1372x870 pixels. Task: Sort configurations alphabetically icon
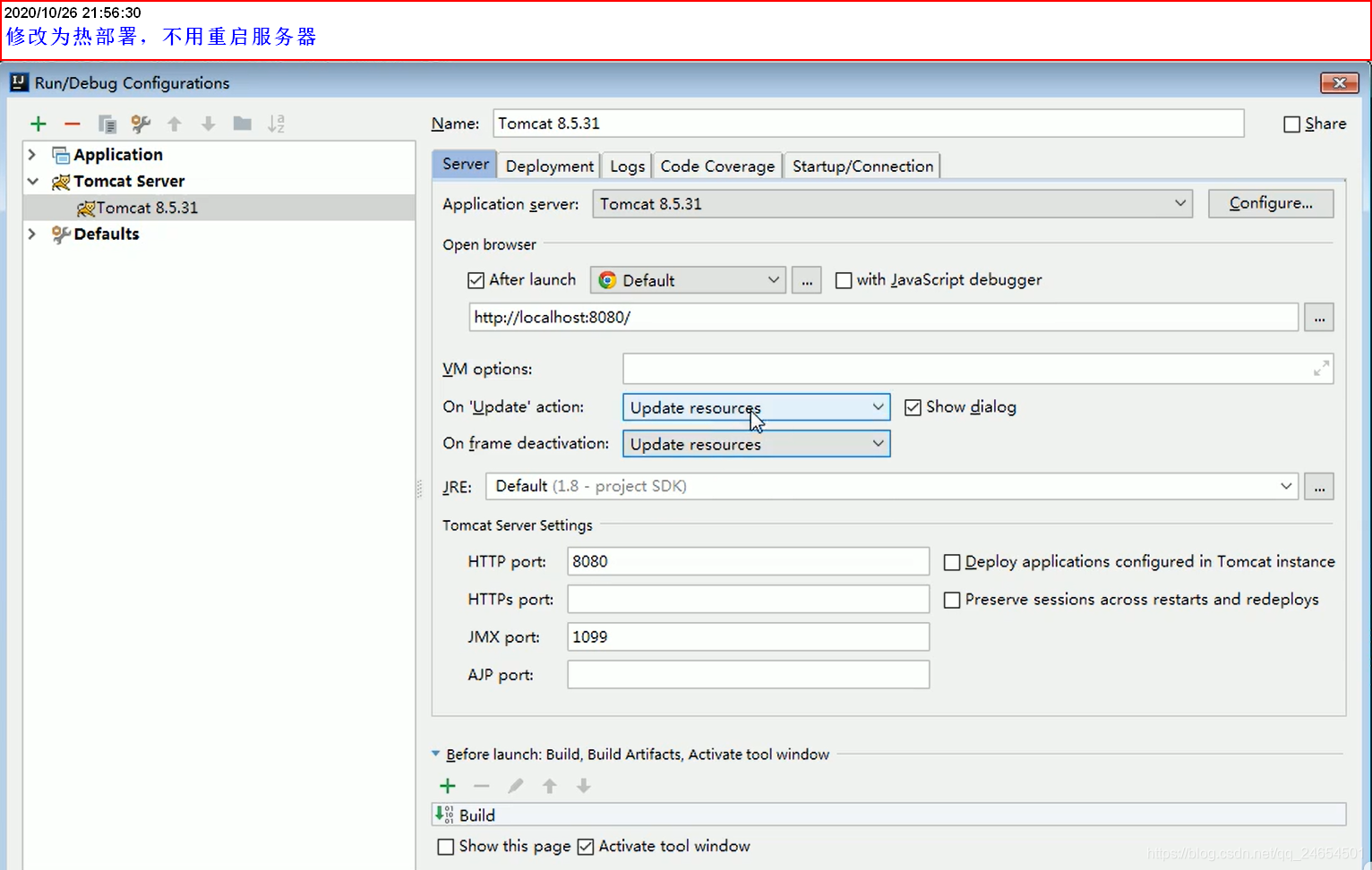point(276,124)
